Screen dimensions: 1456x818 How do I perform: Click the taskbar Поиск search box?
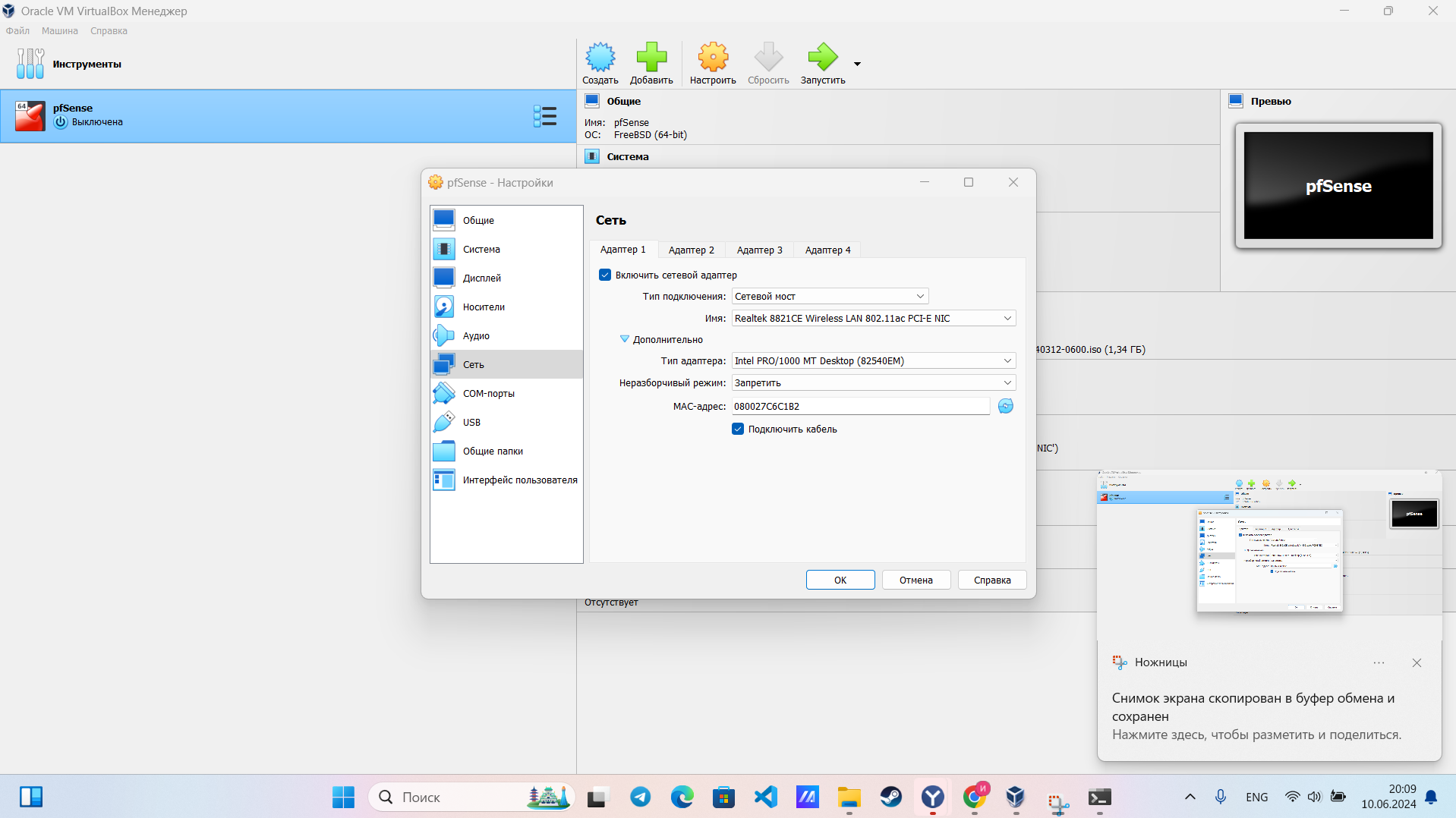(471, 797)
